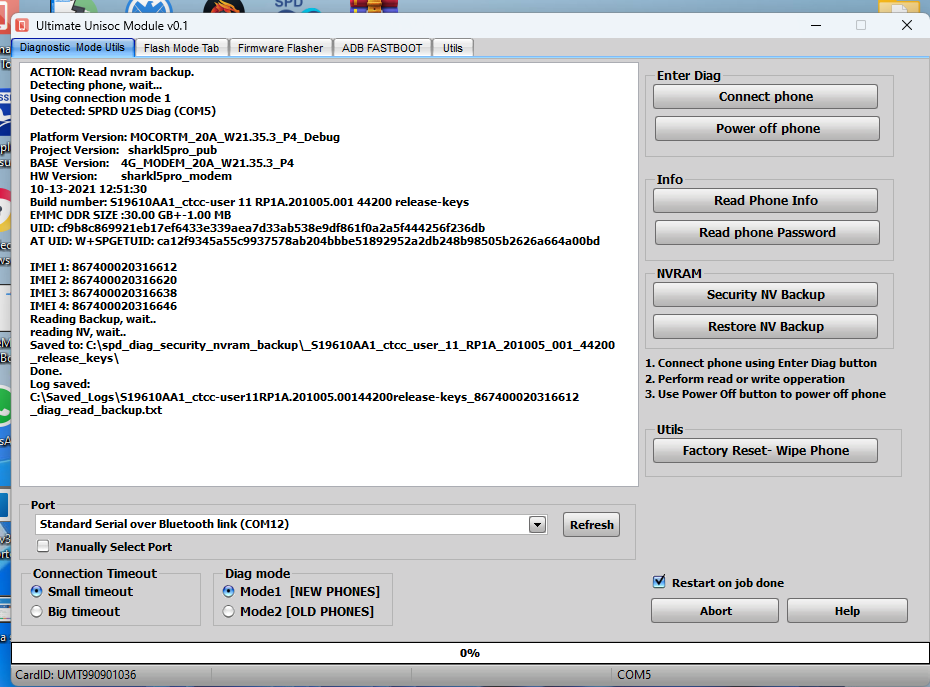Switch to the Flash Mode Tab
The width and height of the screenshot is (930, 687).
coord(181,48)
